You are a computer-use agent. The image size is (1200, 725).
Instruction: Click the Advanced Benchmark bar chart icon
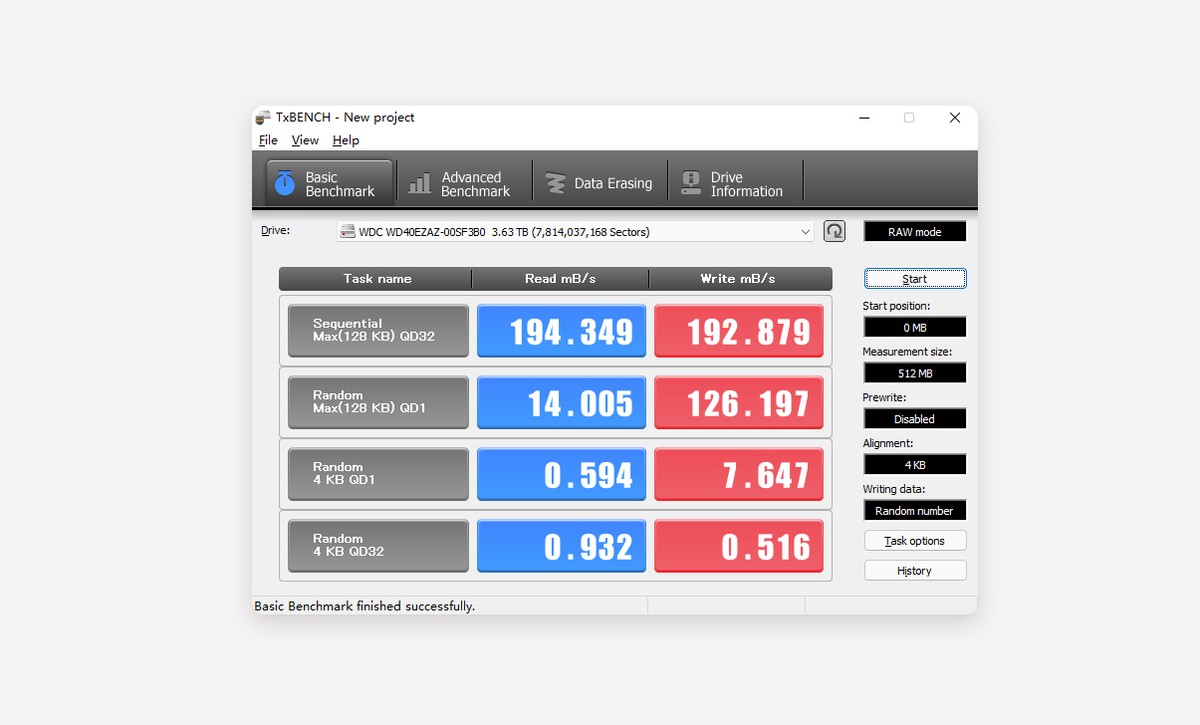coord(421,184)
